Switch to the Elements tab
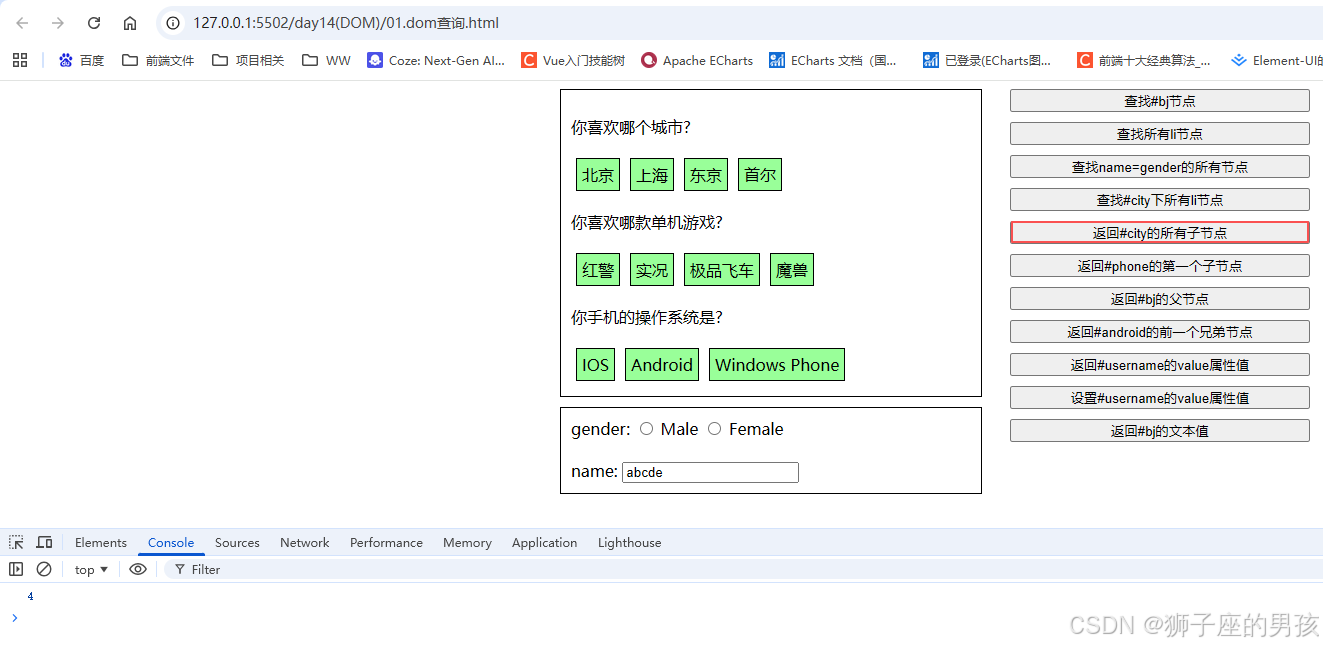The height and width of the screenshot is (647, 1323). (101, 542)
